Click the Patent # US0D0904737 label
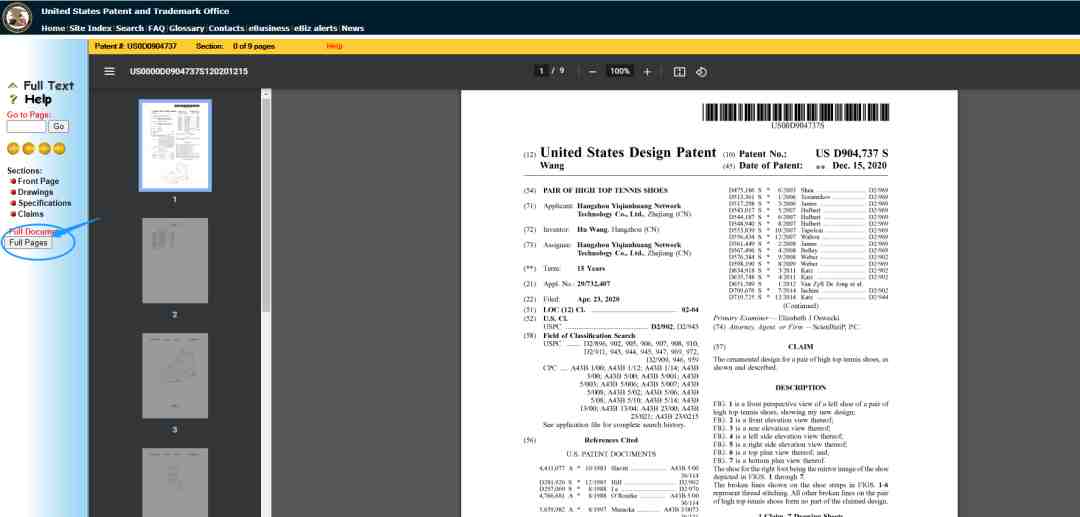 [136, 46]
